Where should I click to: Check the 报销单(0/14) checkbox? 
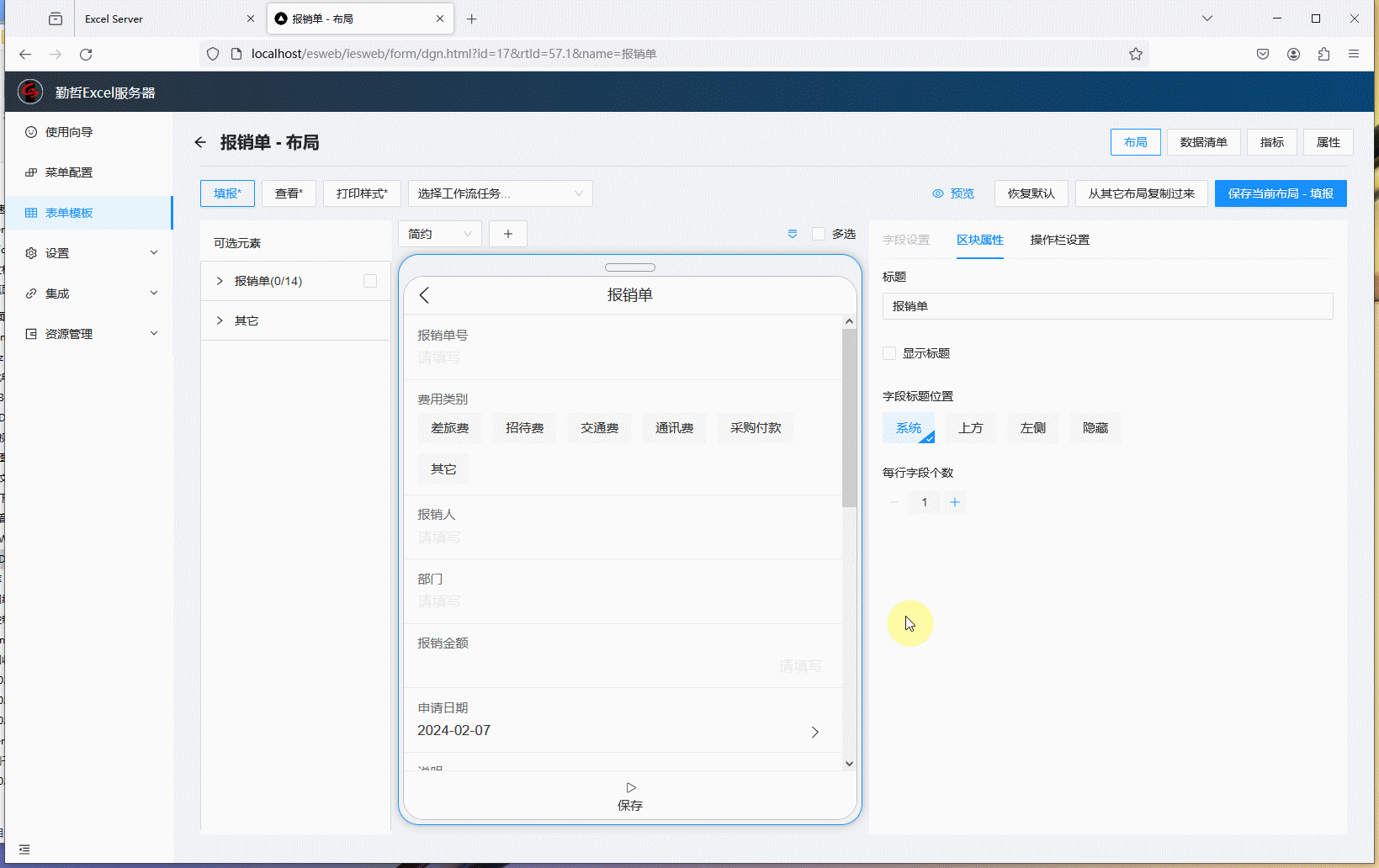(370, 281)
